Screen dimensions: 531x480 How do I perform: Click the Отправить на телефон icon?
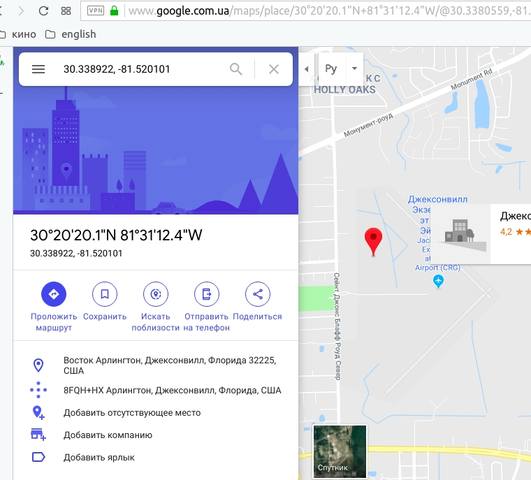point(207,294)
